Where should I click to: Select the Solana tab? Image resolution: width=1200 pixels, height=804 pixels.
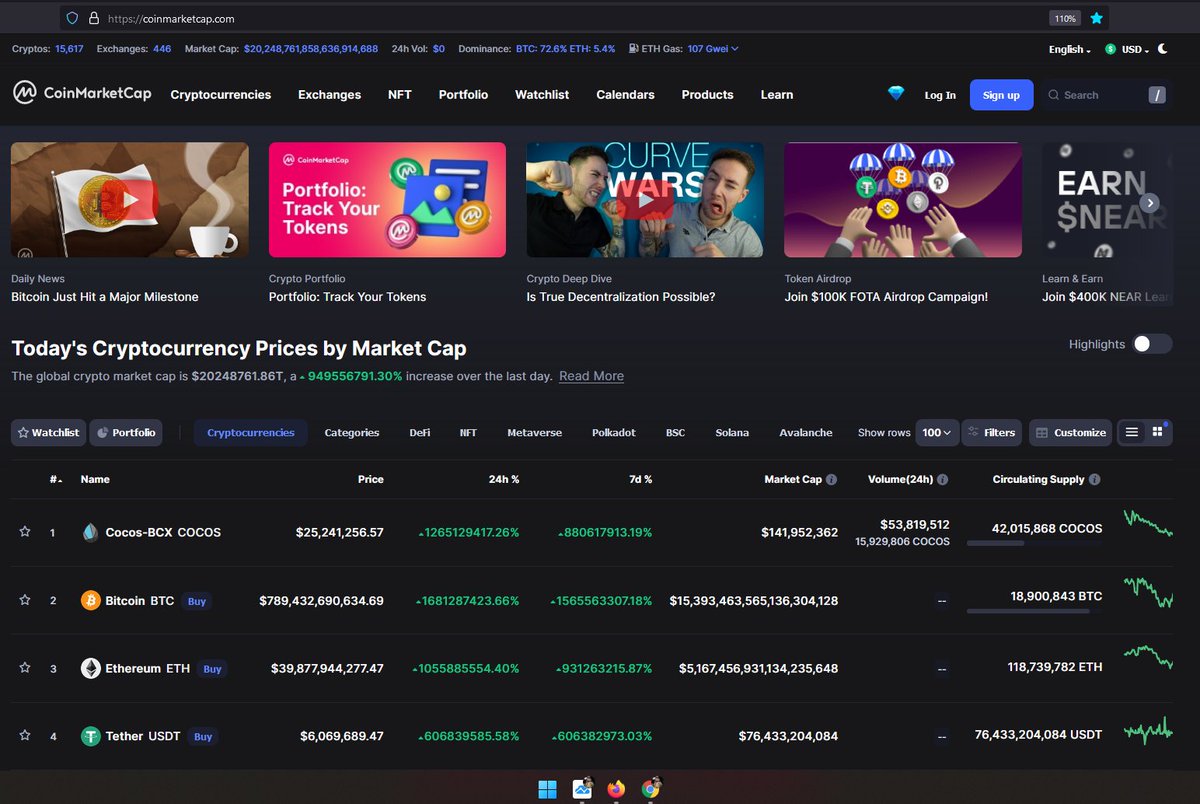point(732,432)
